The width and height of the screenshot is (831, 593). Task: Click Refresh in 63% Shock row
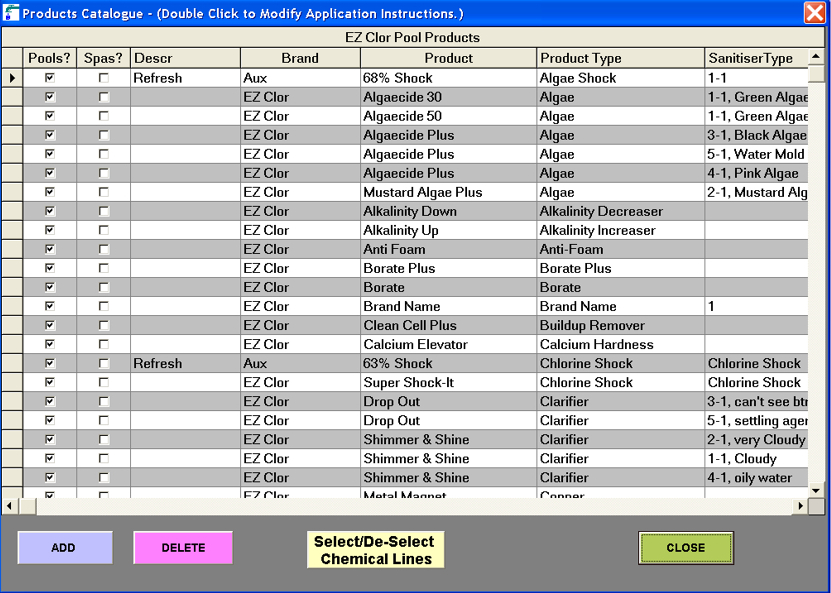[185, 363]
